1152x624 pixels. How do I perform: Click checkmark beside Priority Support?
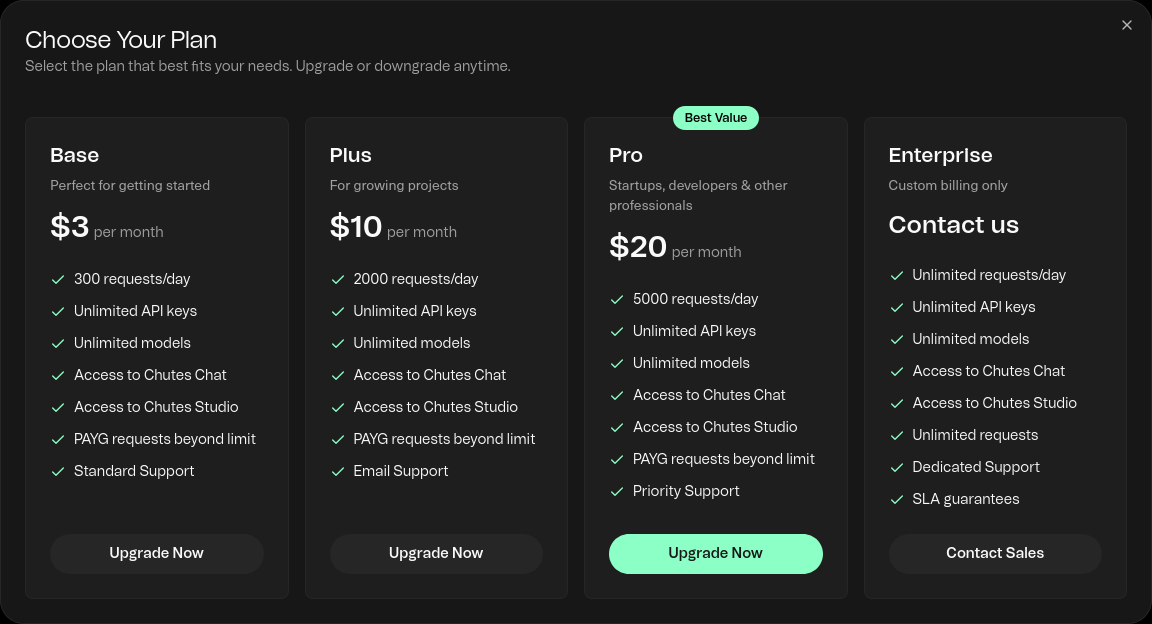[617, 491]
